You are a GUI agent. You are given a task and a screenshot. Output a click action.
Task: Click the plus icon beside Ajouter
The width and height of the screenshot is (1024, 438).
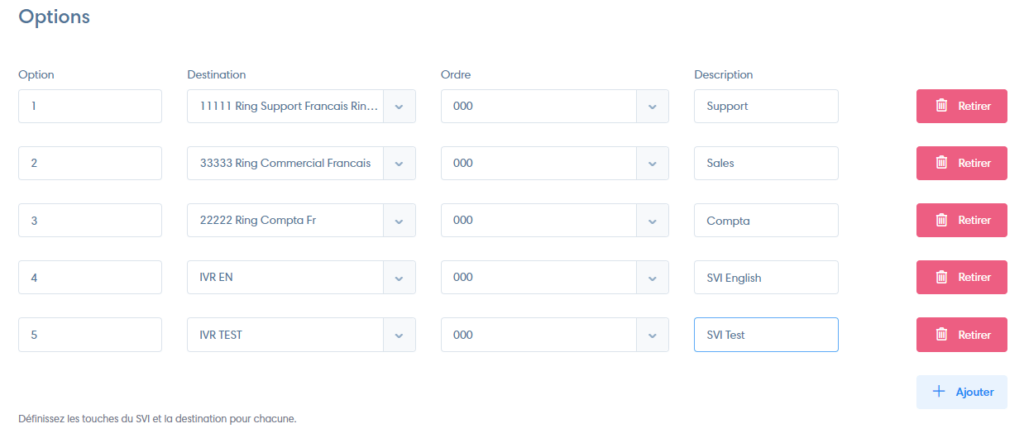point(939,392)
